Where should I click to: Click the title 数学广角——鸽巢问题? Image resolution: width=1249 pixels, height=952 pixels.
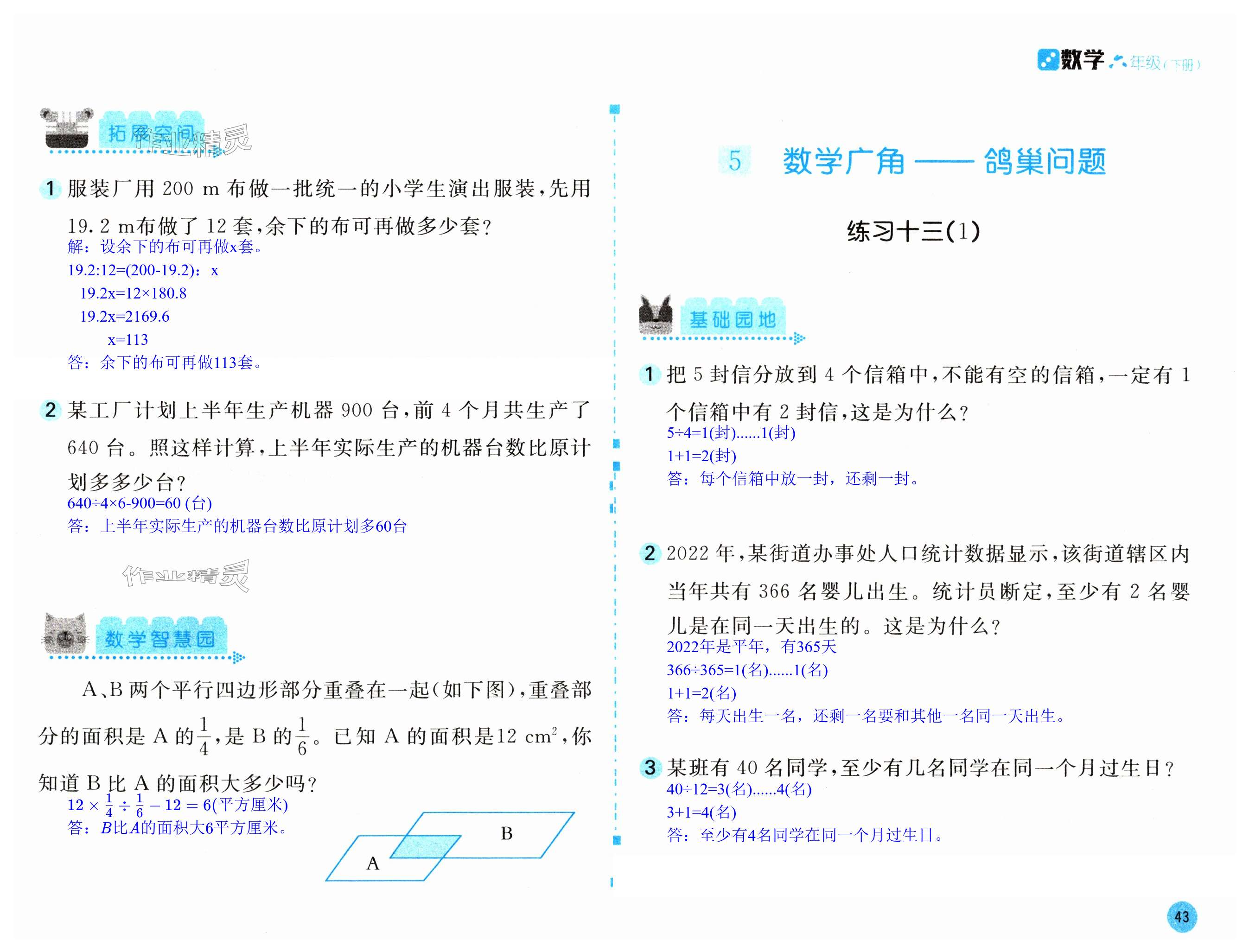(944, 162)
